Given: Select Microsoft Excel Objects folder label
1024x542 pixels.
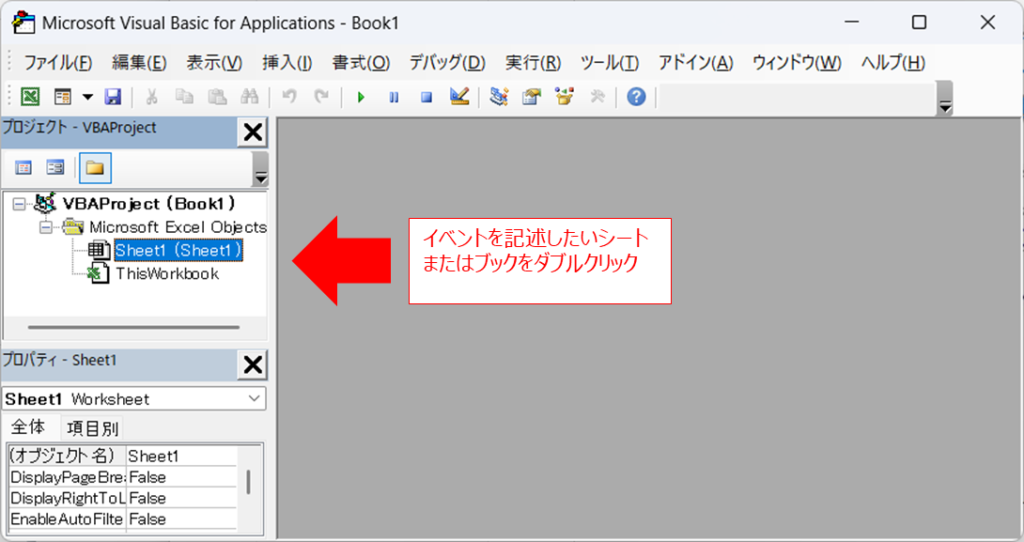Looking at the screenshot, I should point(178,227).
